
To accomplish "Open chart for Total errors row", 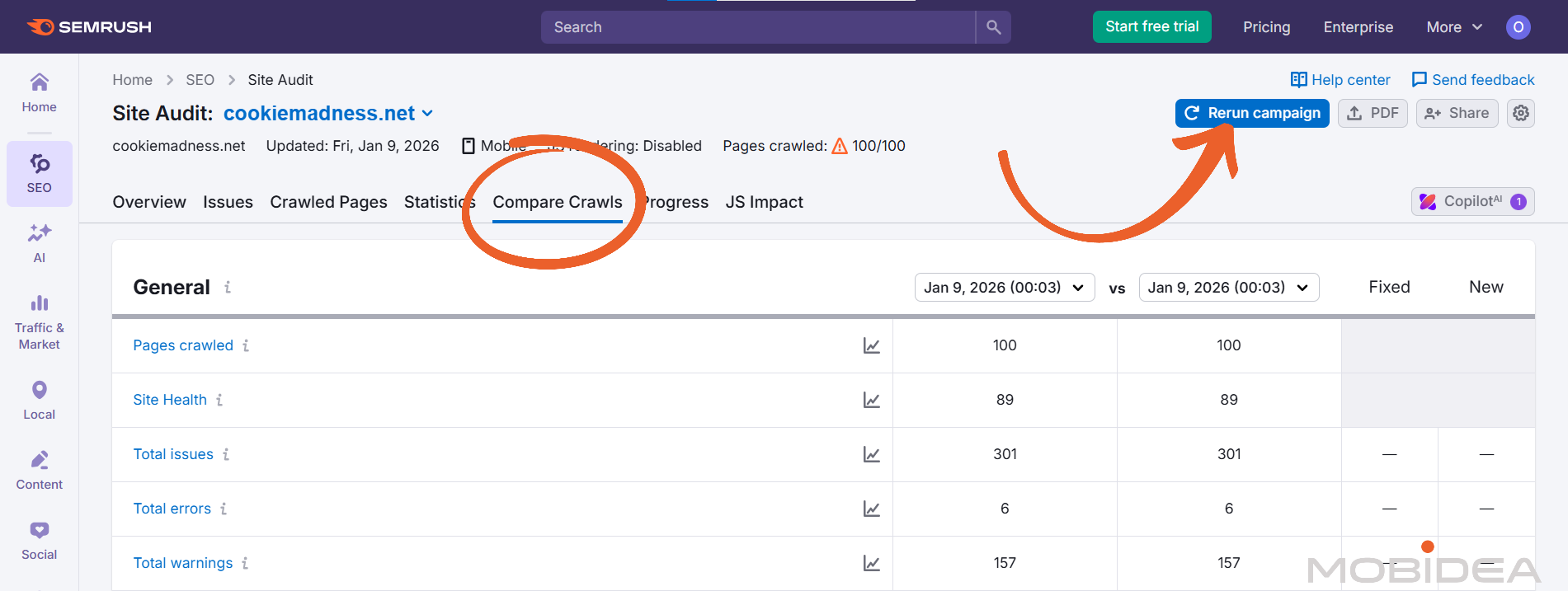I will pos(871,509).
